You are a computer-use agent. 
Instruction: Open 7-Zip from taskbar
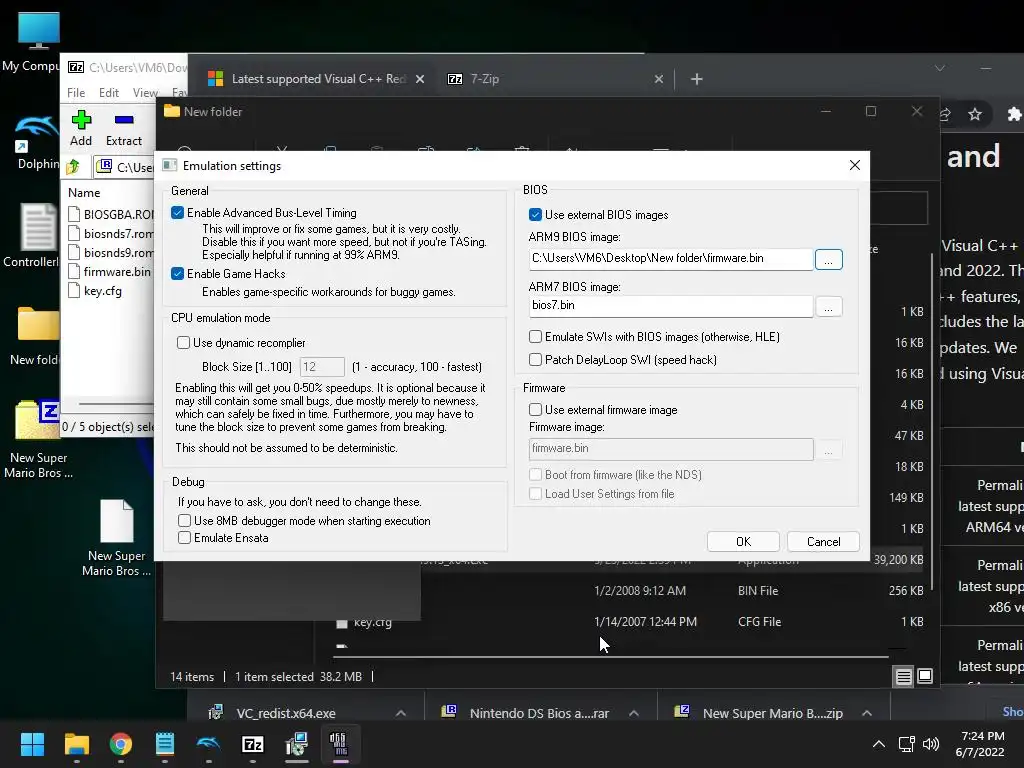(253, 744)
